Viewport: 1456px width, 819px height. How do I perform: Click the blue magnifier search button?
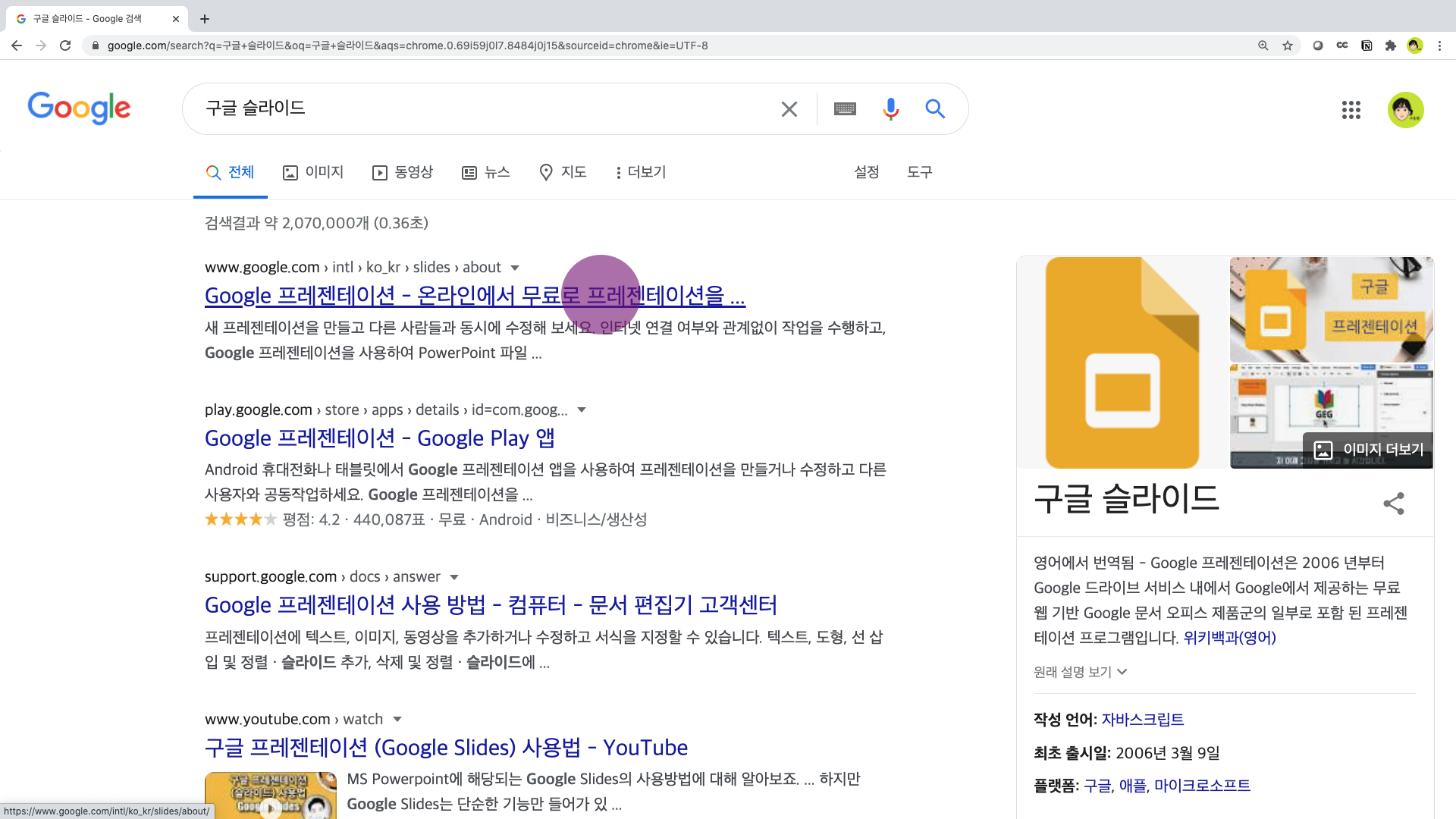coord(935,109)
